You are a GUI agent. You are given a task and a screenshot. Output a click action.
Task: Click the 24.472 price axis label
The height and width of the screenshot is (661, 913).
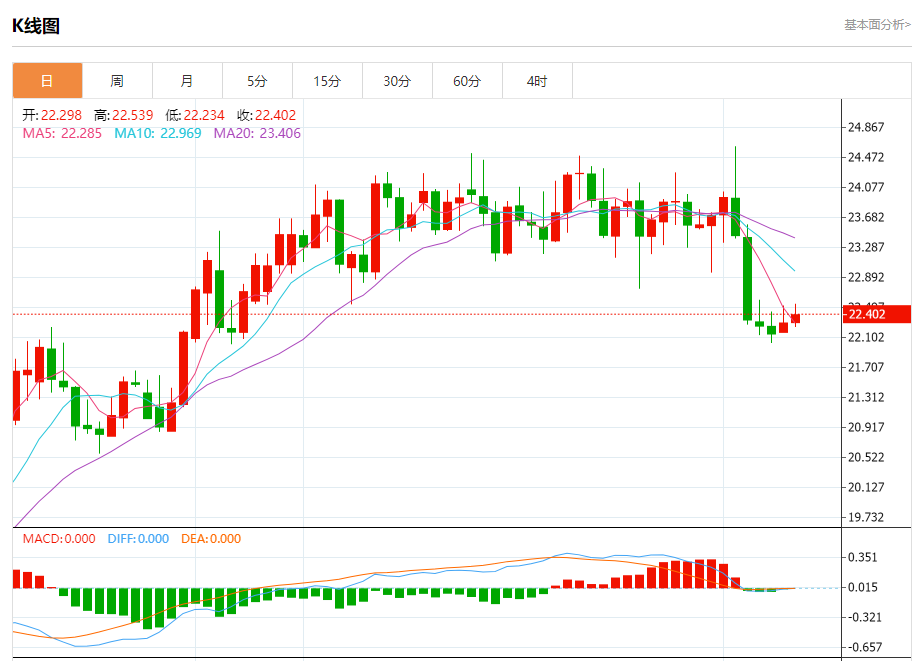866,157
